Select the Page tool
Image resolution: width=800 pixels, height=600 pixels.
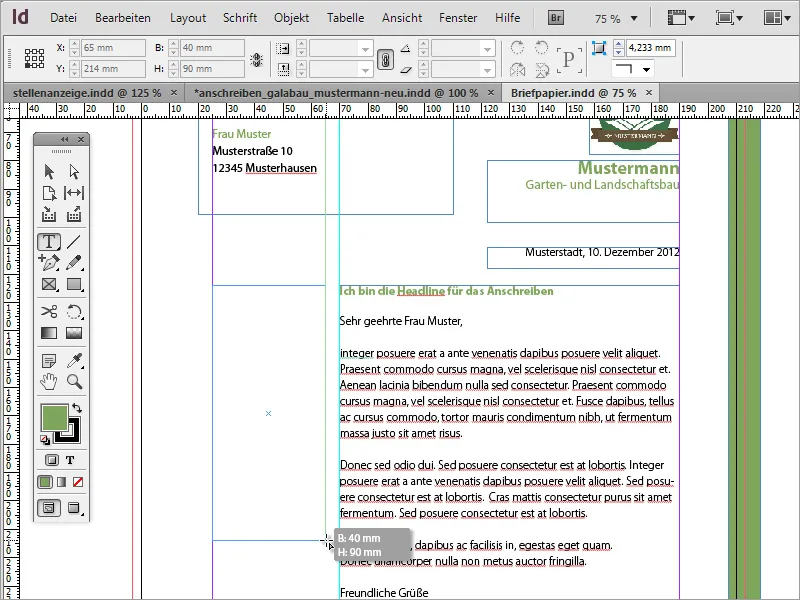click(x=49, y=193)
